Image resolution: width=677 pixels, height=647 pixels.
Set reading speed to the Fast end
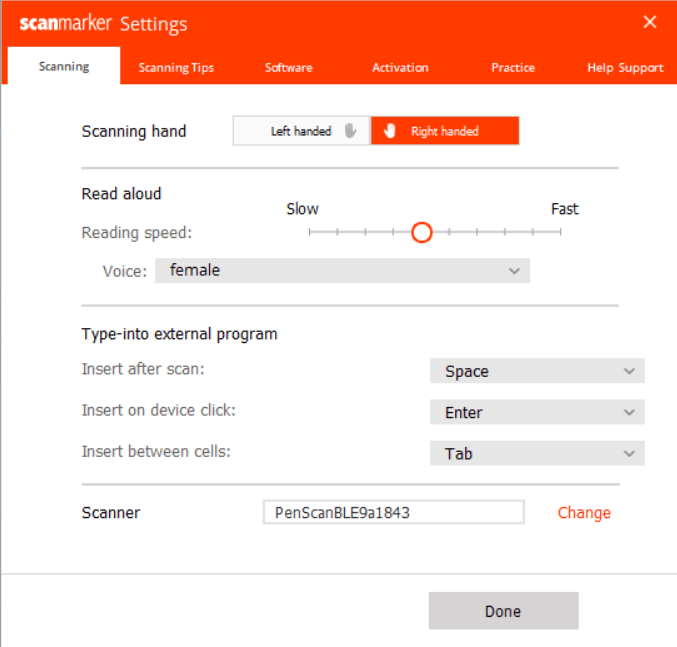[x=560, y=232]
